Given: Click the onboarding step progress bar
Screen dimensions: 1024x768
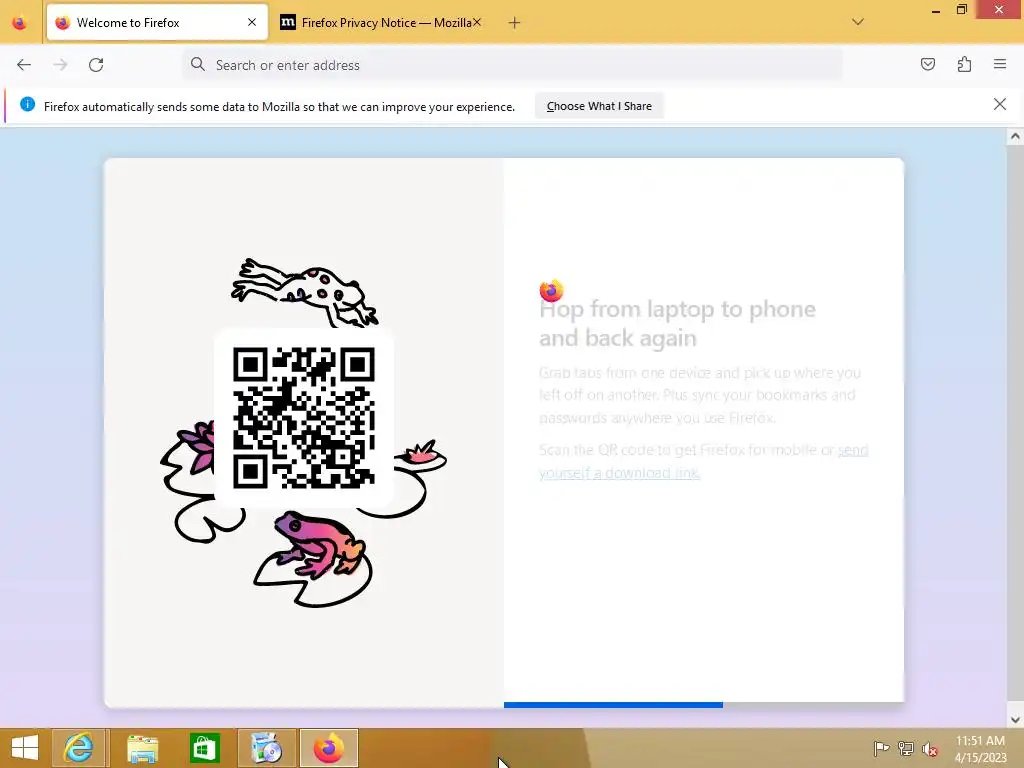Looking at the screenshot, I should (x=703, y=705).
